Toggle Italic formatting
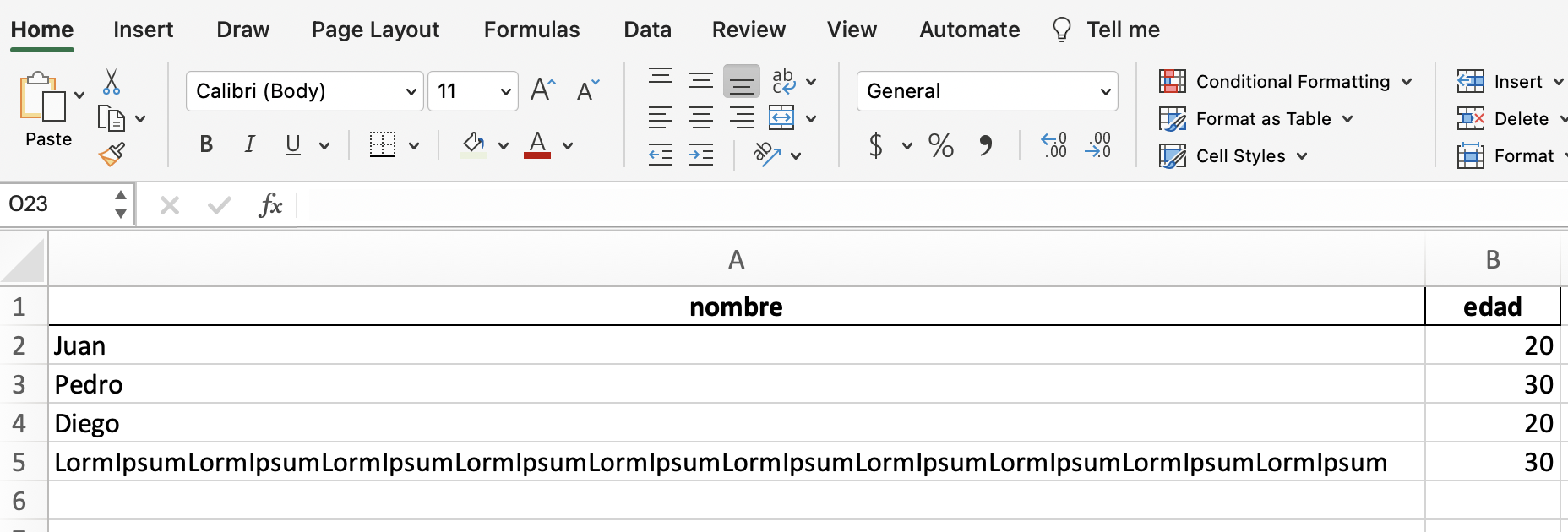The width and height of the screenshot is (1568, 532). (x=249, y=144)
